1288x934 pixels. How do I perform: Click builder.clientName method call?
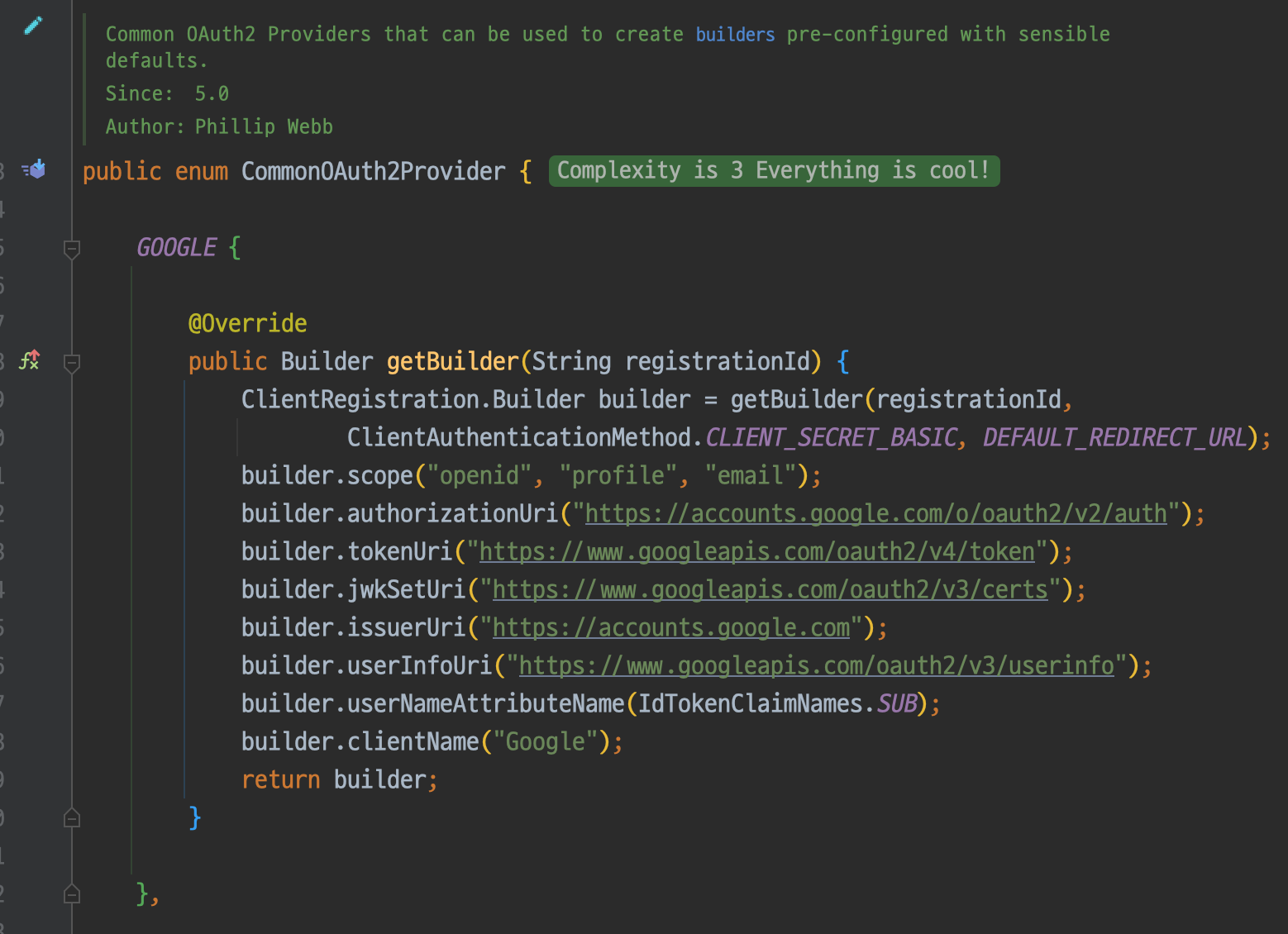point(360,741)
